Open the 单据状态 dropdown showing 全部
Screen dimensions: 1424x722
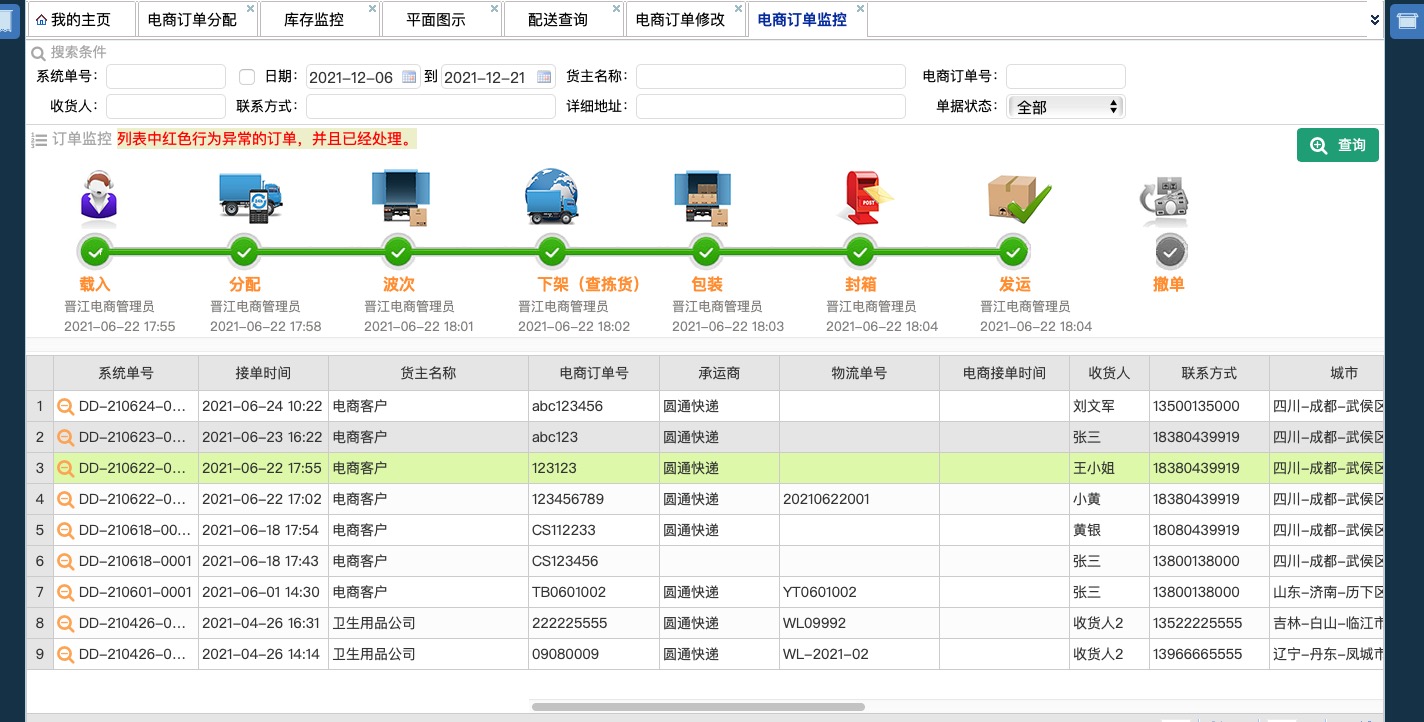pyautogui.click(x=1066, y=107)
